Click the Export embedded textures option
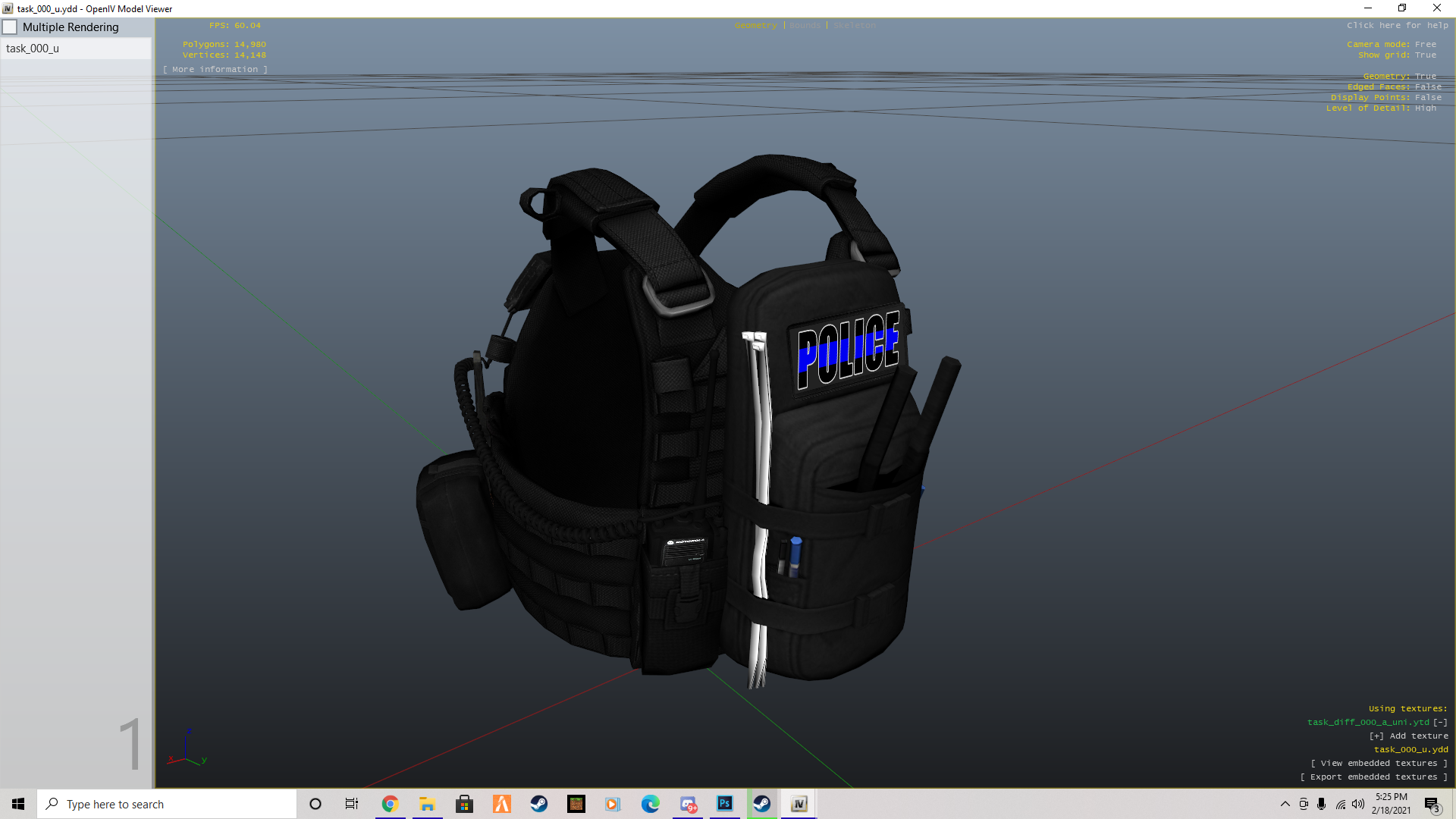The width and height of the screenshot is (1456, 819). 1373,777
